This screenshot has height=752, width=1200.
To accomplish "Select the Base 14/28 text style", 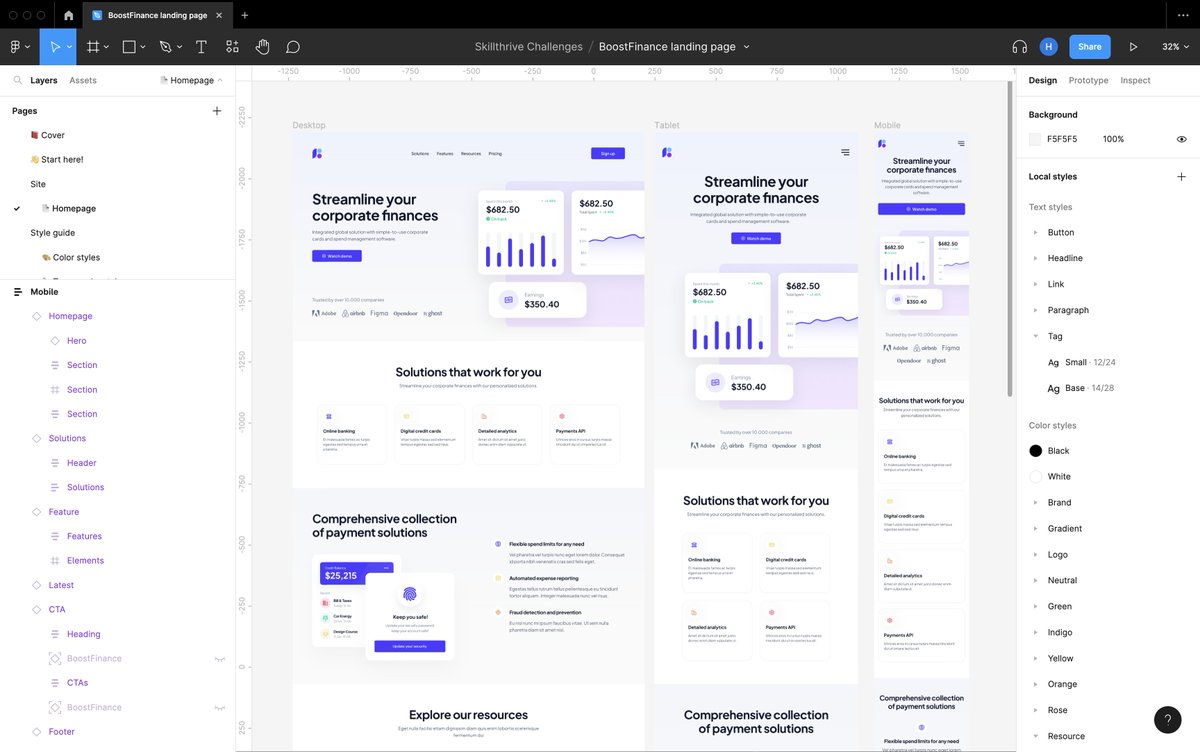I will [x=1080, y=388].
